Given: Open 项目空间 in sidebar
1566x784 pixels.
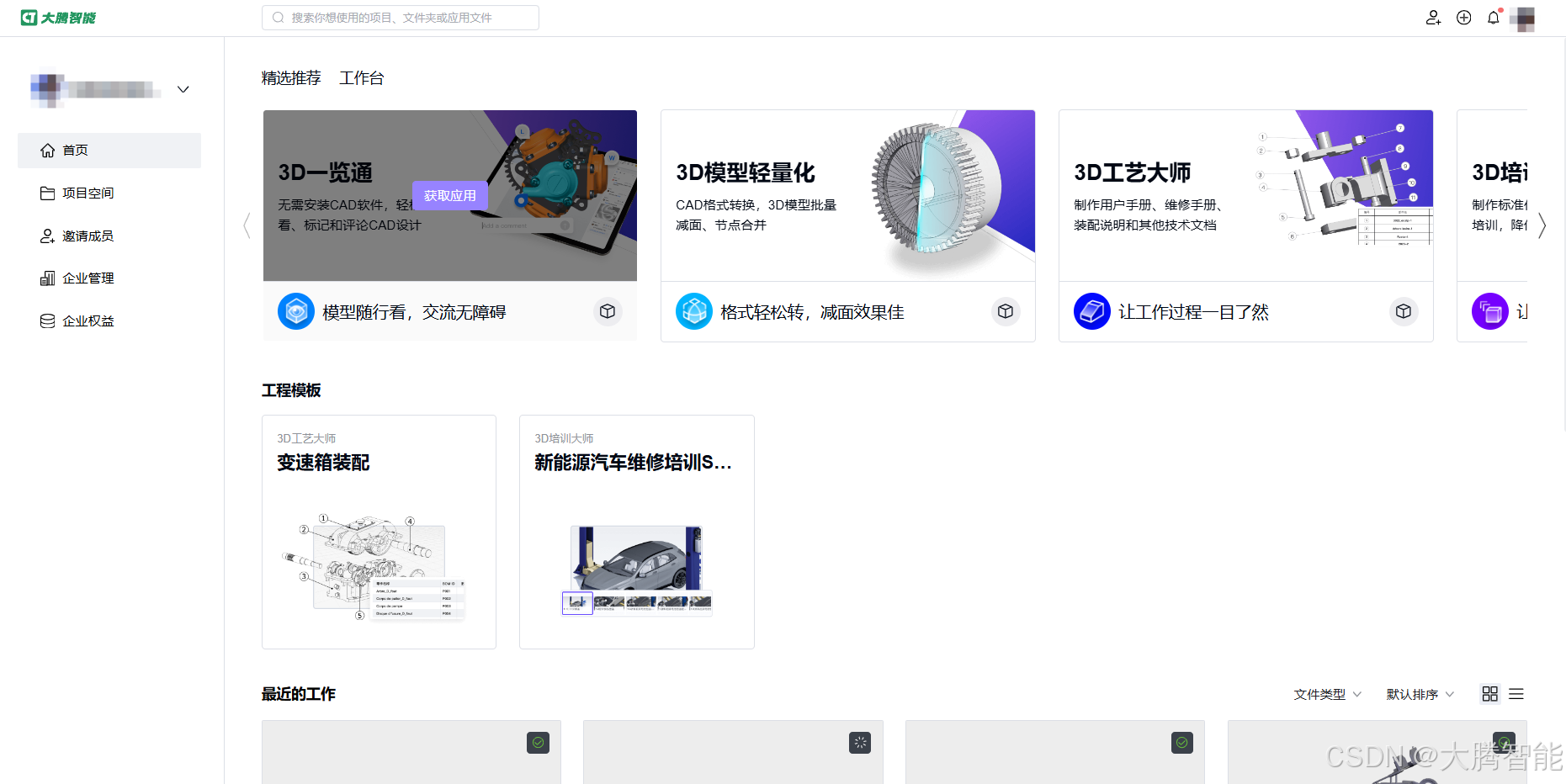Looking at the screenshot, I should (109, 193).
